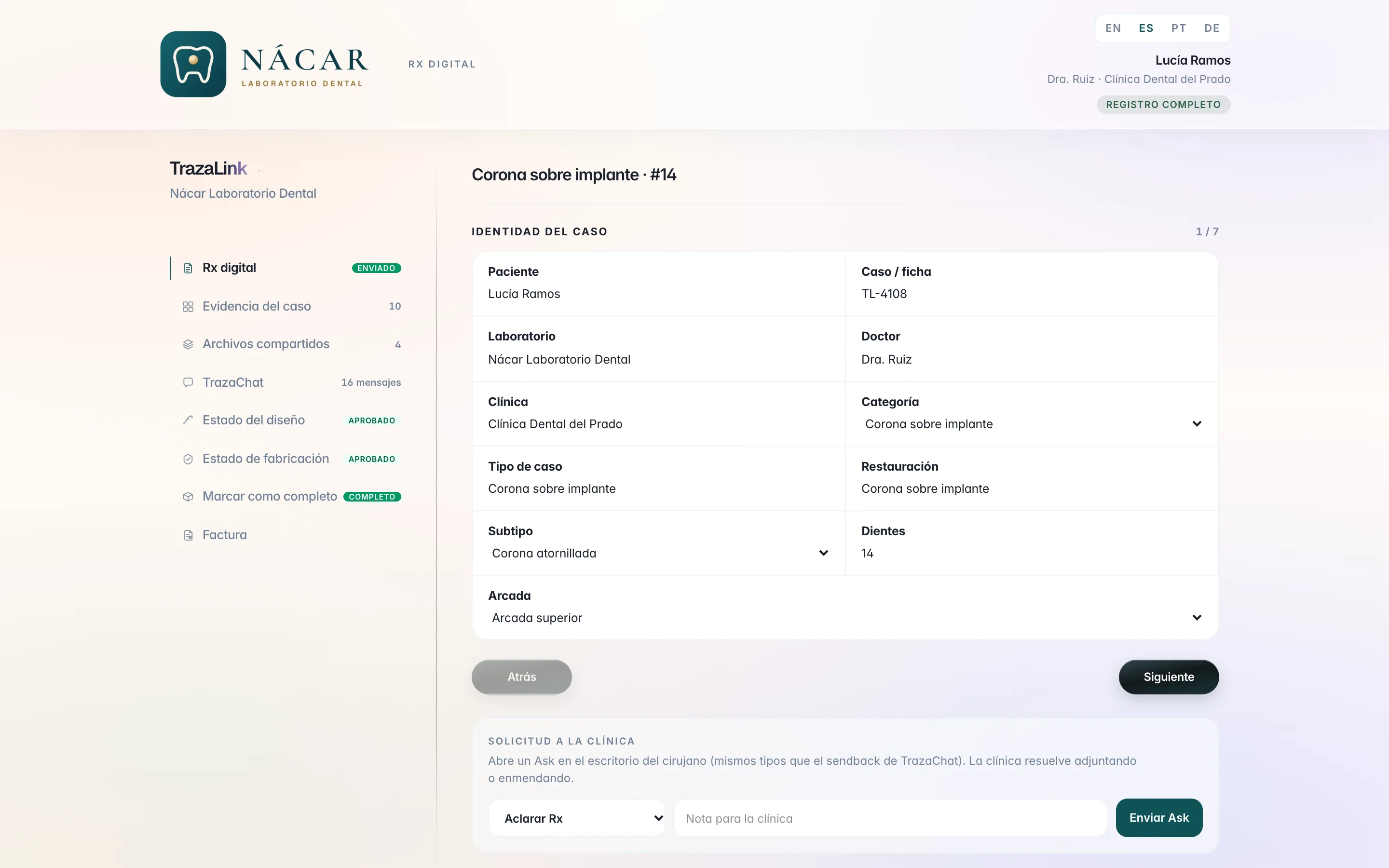Click the step counter 1 / 7
This screenshot has width=1389, height=868.
[1207, 231]
